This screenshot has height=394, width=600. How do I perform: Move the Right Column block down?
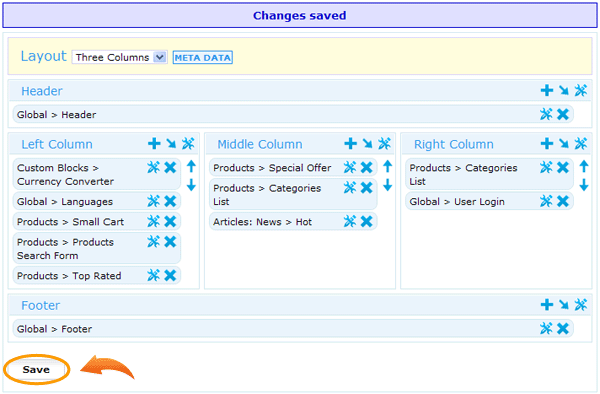pyautogui.click(x=584, y=185)
